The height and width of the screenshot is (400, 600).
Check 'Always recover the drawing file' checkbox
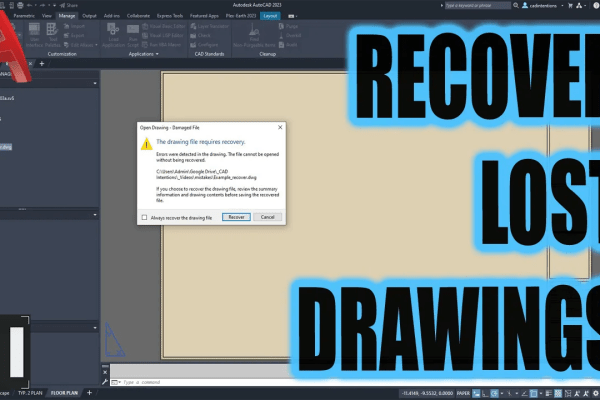144,217
